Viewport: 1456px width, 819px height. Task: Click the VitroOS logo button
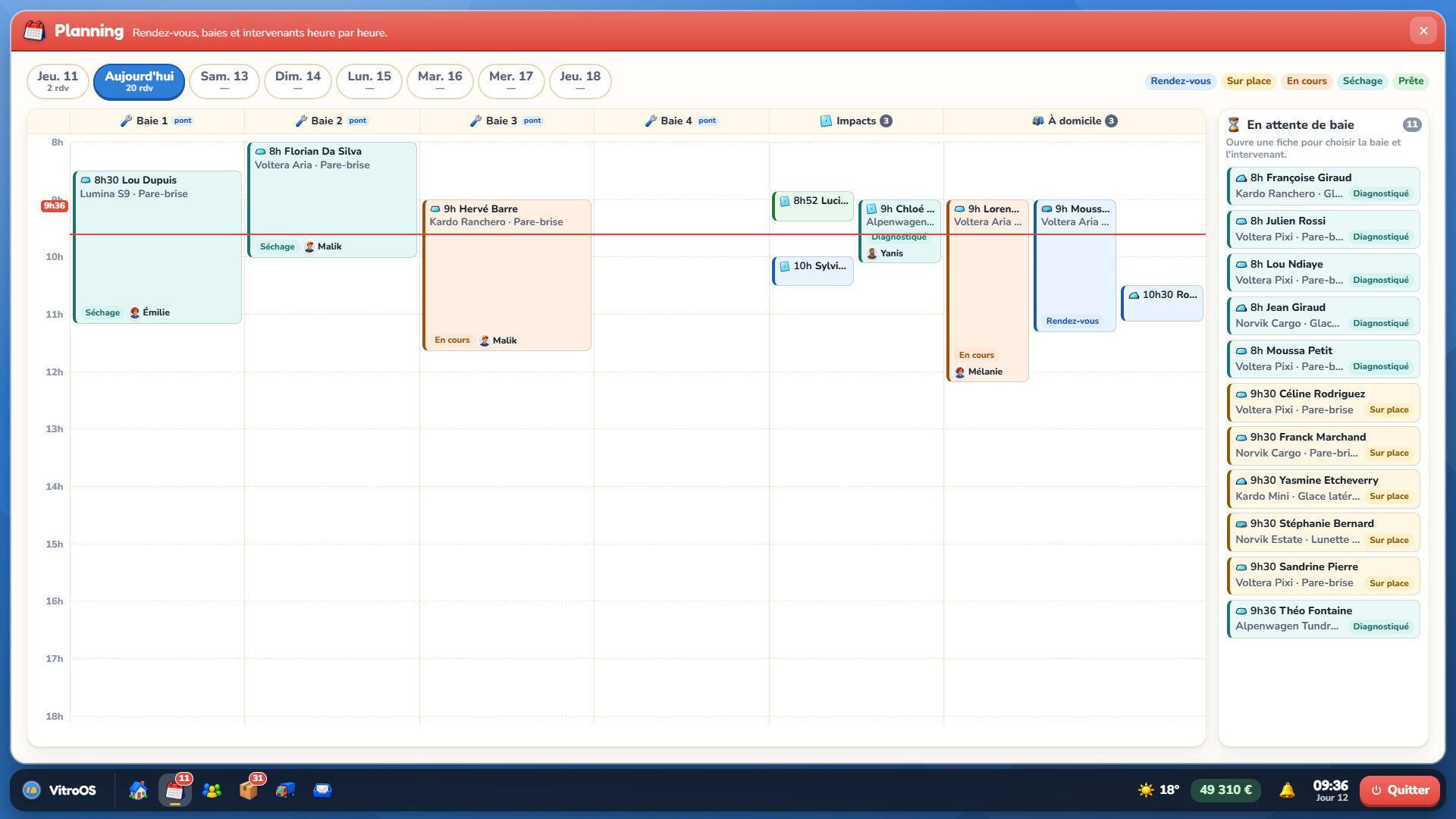click(x=59, y=790)
